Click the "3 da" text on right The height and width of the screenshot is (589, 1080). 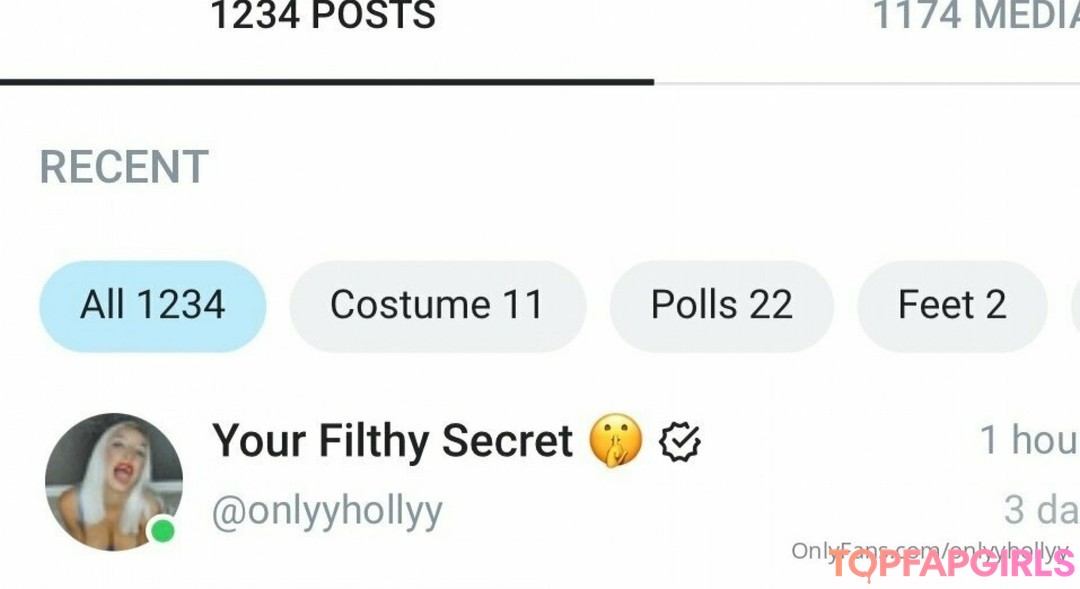(x=1041, y=510)
